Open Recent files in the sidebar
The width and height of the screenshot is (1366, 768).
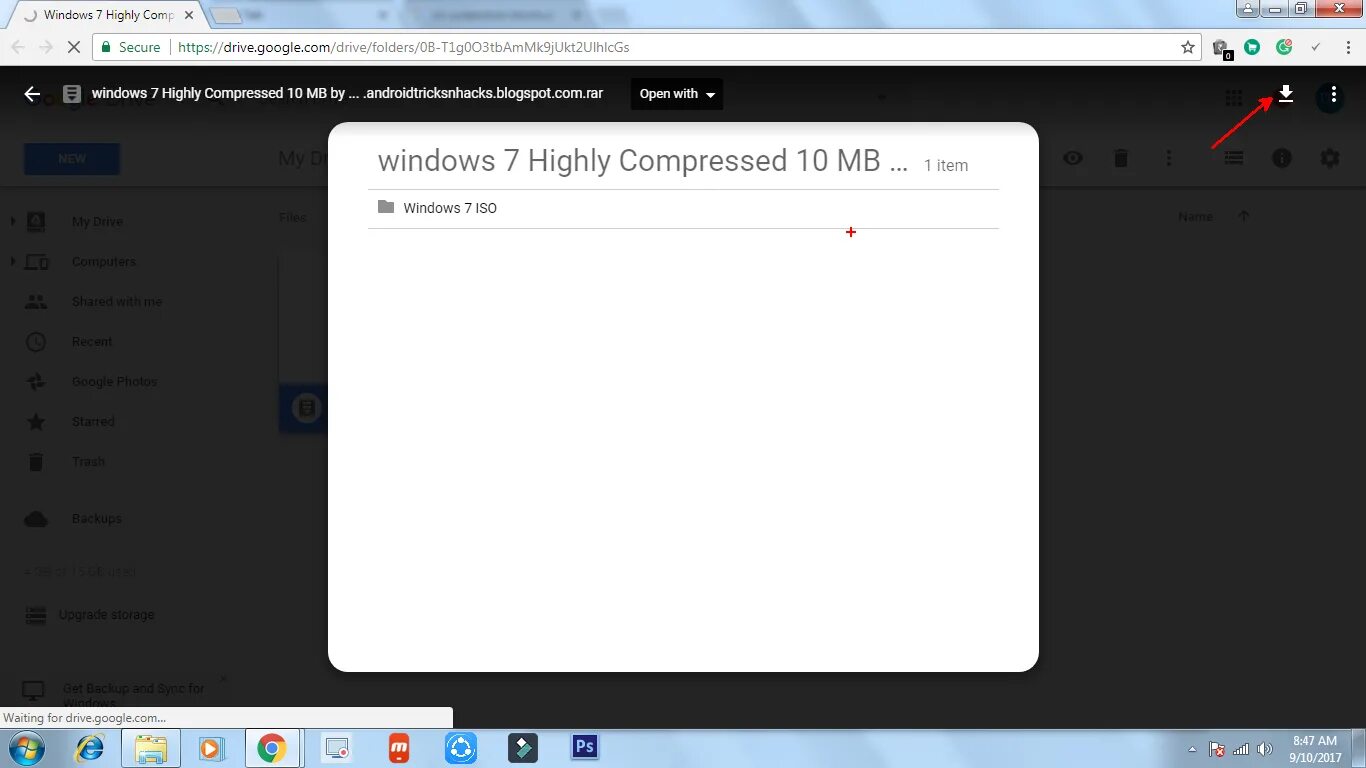click(92, 342)
